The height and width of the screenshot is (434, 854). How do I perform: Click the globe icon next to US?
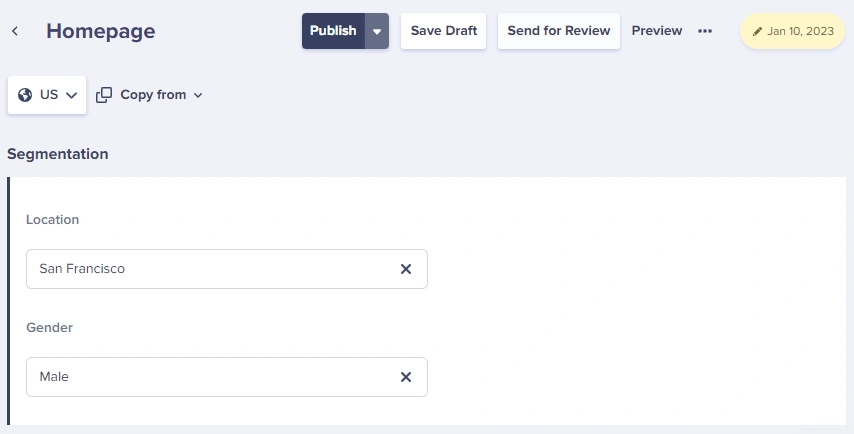(25, 95)
